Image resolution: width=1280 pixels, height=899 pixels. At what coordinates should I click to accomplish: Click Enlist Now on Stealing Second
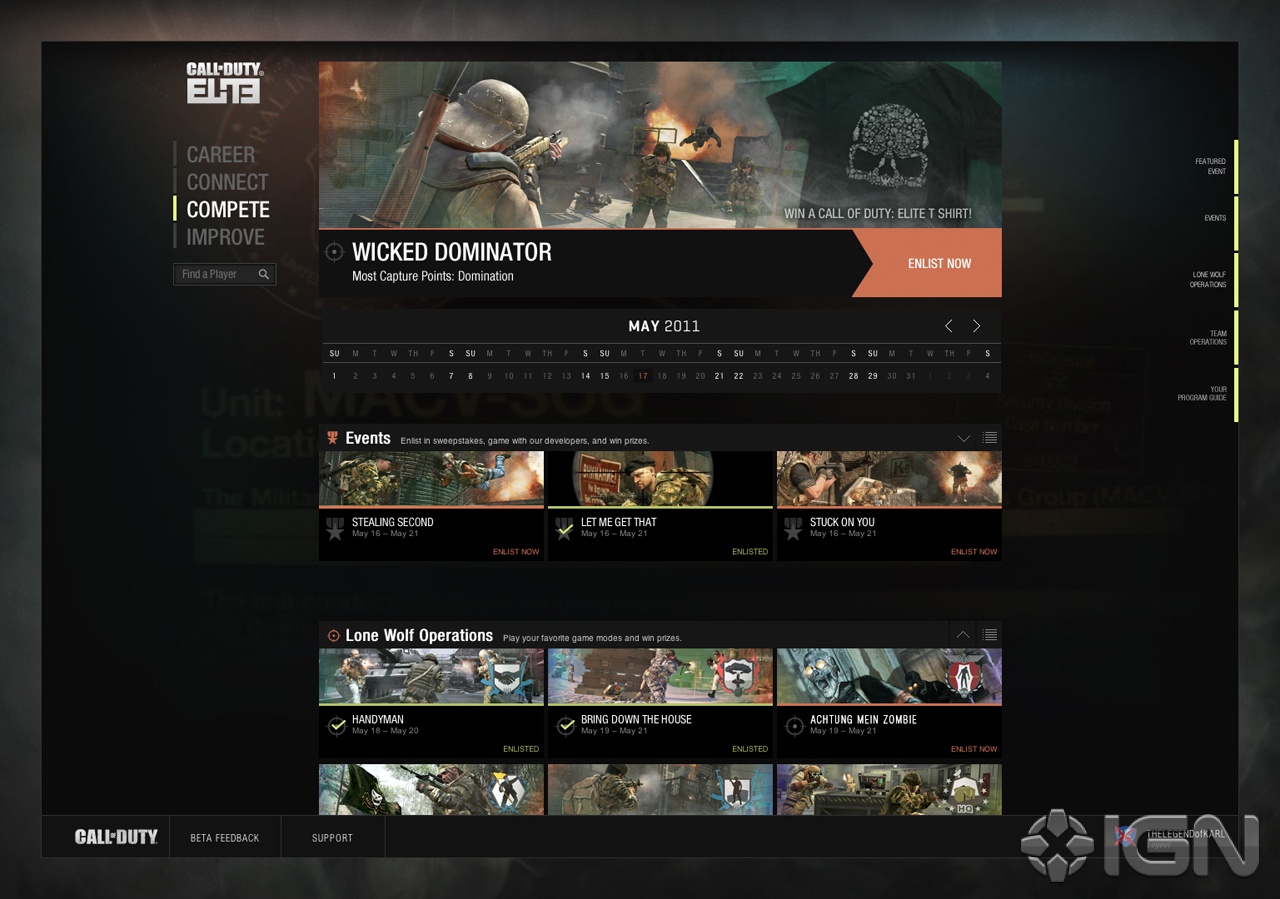pyautogui.click(x=516, y=552)
